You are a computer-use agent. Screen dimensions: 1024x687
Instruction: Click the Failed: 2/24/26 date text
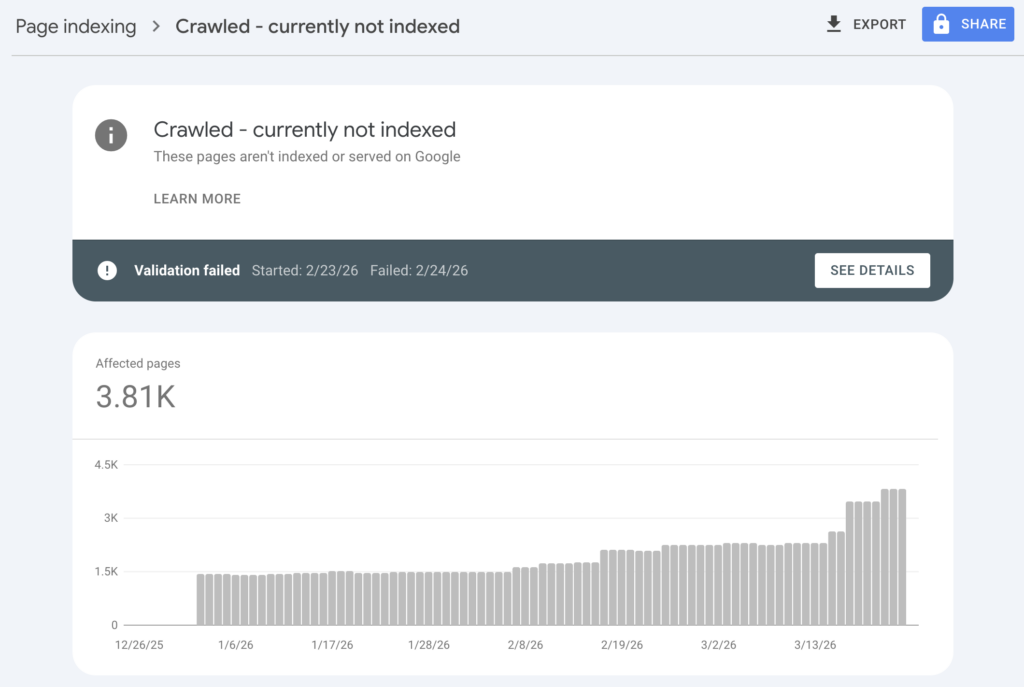coord(418,270)
